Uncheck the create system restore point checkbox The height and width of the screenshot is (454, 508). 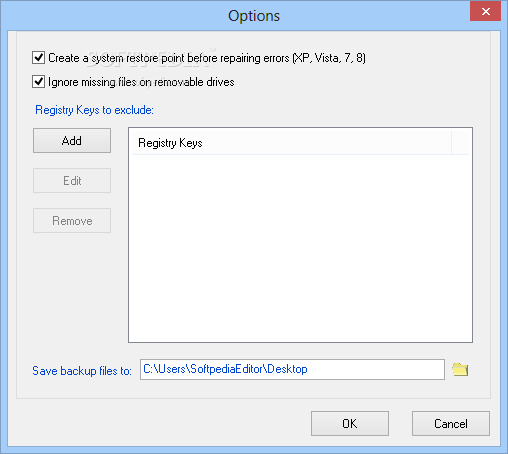[38, 57]
